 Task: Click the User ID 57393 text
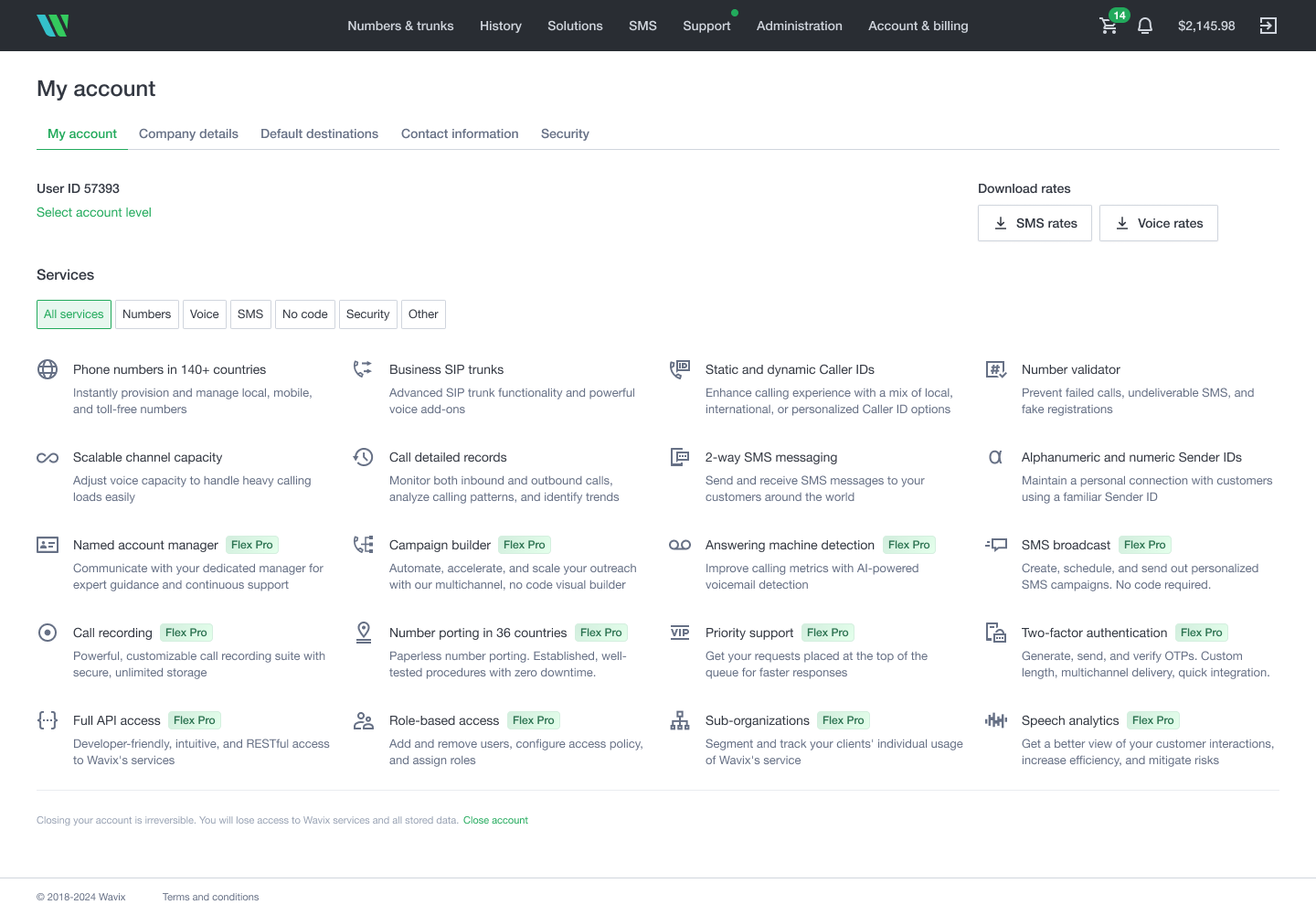point(78,188)
